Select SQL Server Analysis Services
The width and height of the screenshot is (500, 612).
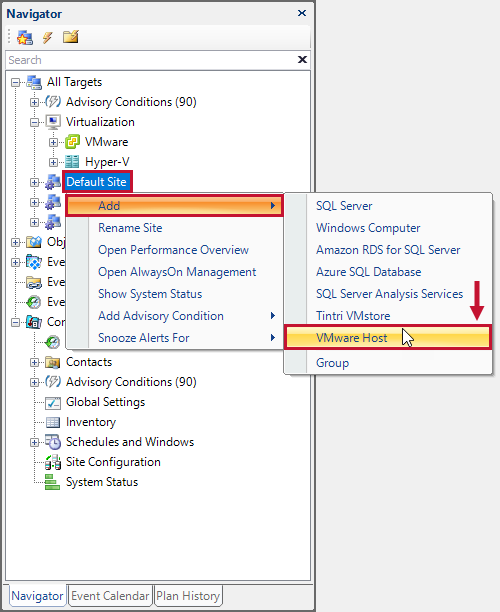click(x=388, y=294)
